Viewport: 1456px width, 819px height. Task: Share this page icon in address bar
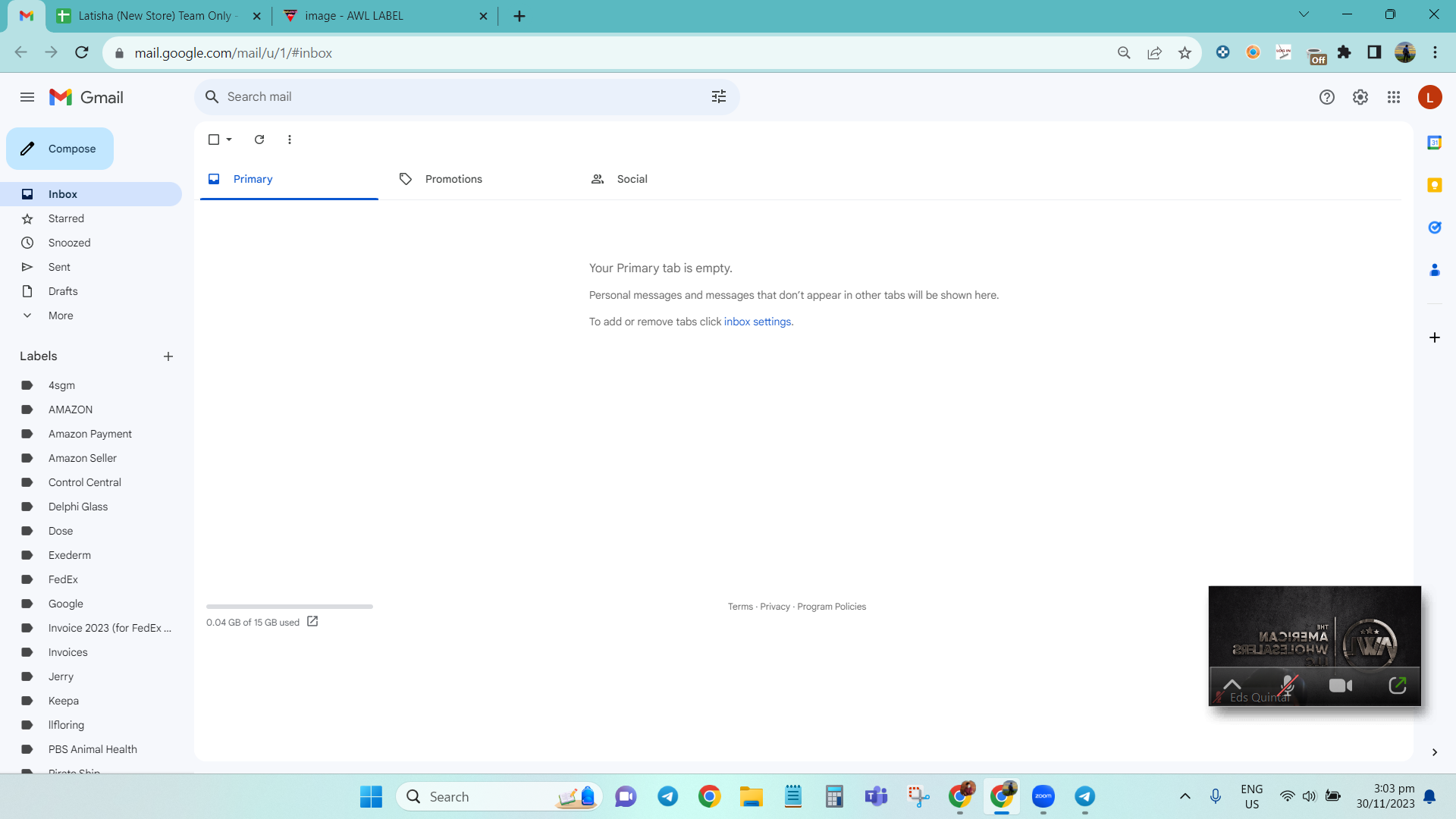tap(1154, 53)
